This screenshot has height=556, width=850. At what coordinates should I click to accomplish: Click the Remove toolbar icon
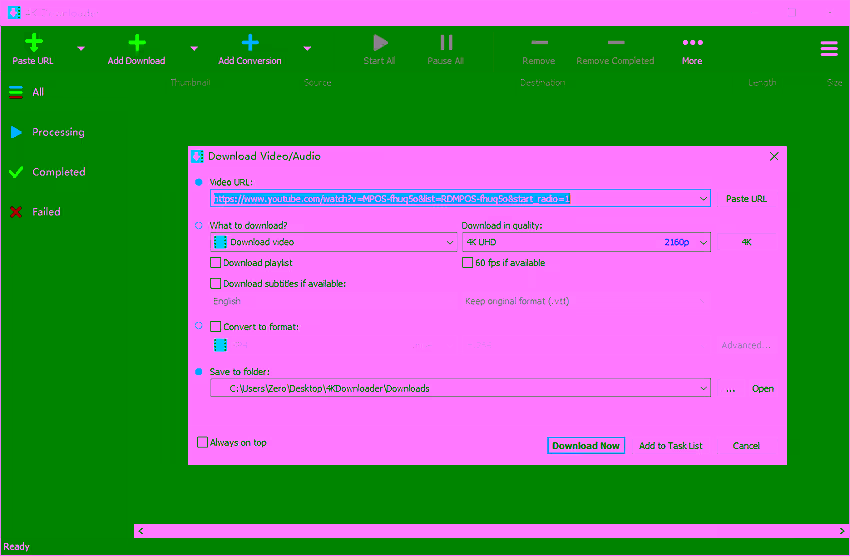[539, 42]
